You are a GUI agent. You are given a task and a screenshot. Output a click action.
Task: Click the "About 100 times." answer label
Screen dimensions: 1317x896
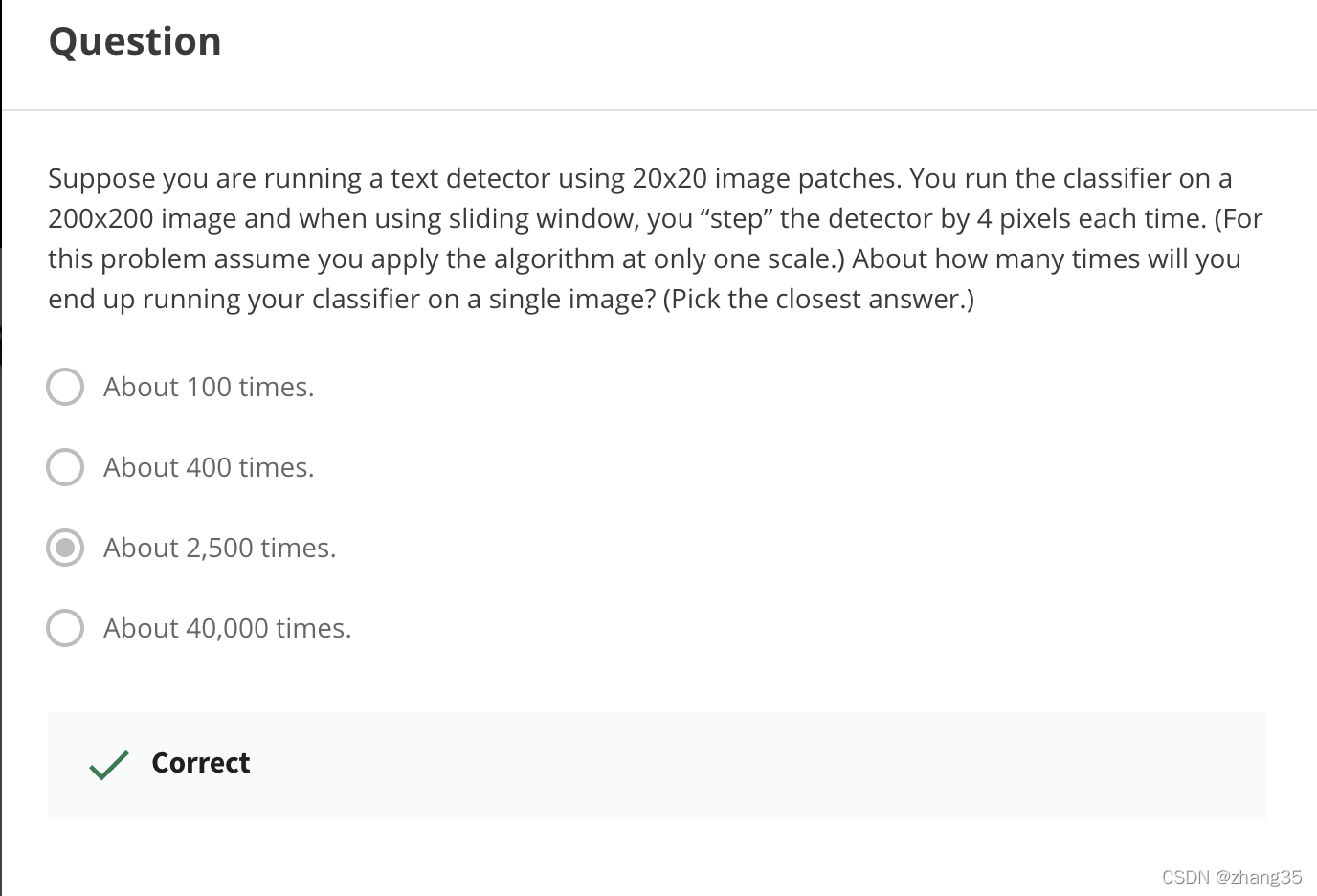click(x=209, y=387)
